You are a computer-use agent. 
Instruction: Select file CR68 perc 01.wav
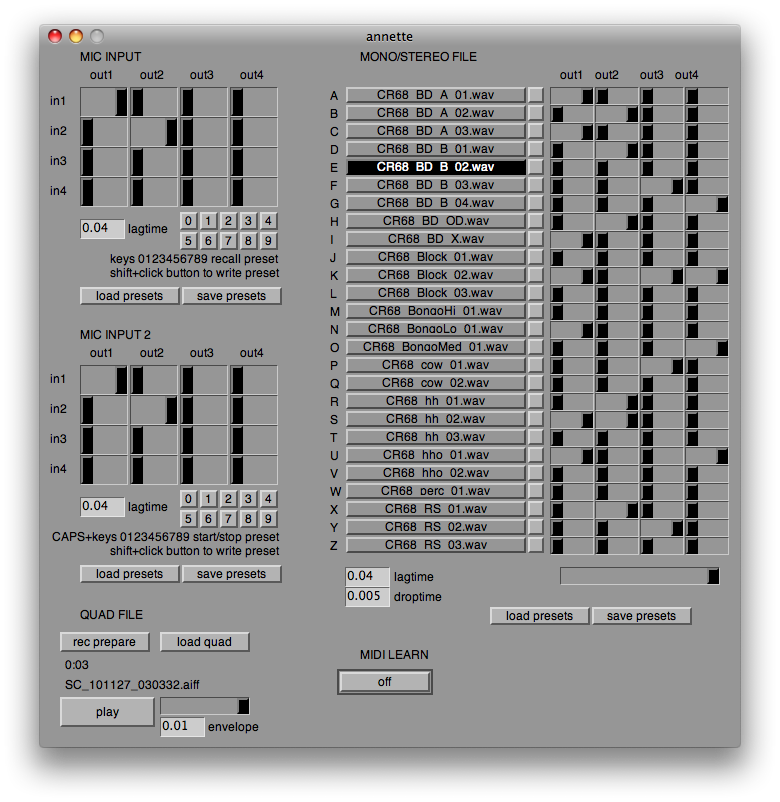click(436, 491)
